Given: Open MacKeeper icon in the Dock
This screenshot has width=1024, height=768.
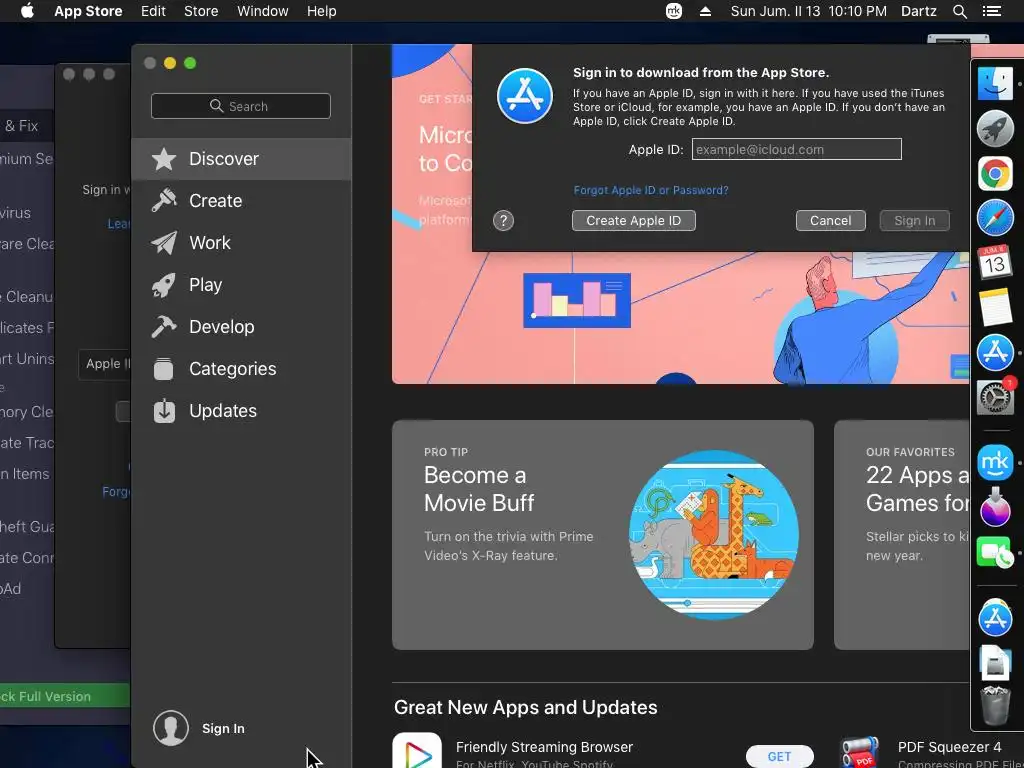Looking at the screenshot, I should (995, 462).
